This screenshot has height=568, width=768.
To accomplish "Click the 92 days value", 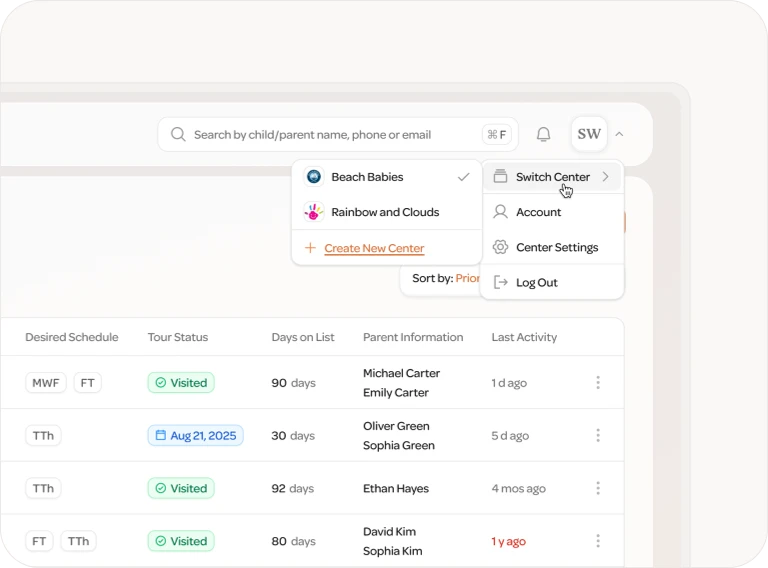I will click(x=292, y=489).
